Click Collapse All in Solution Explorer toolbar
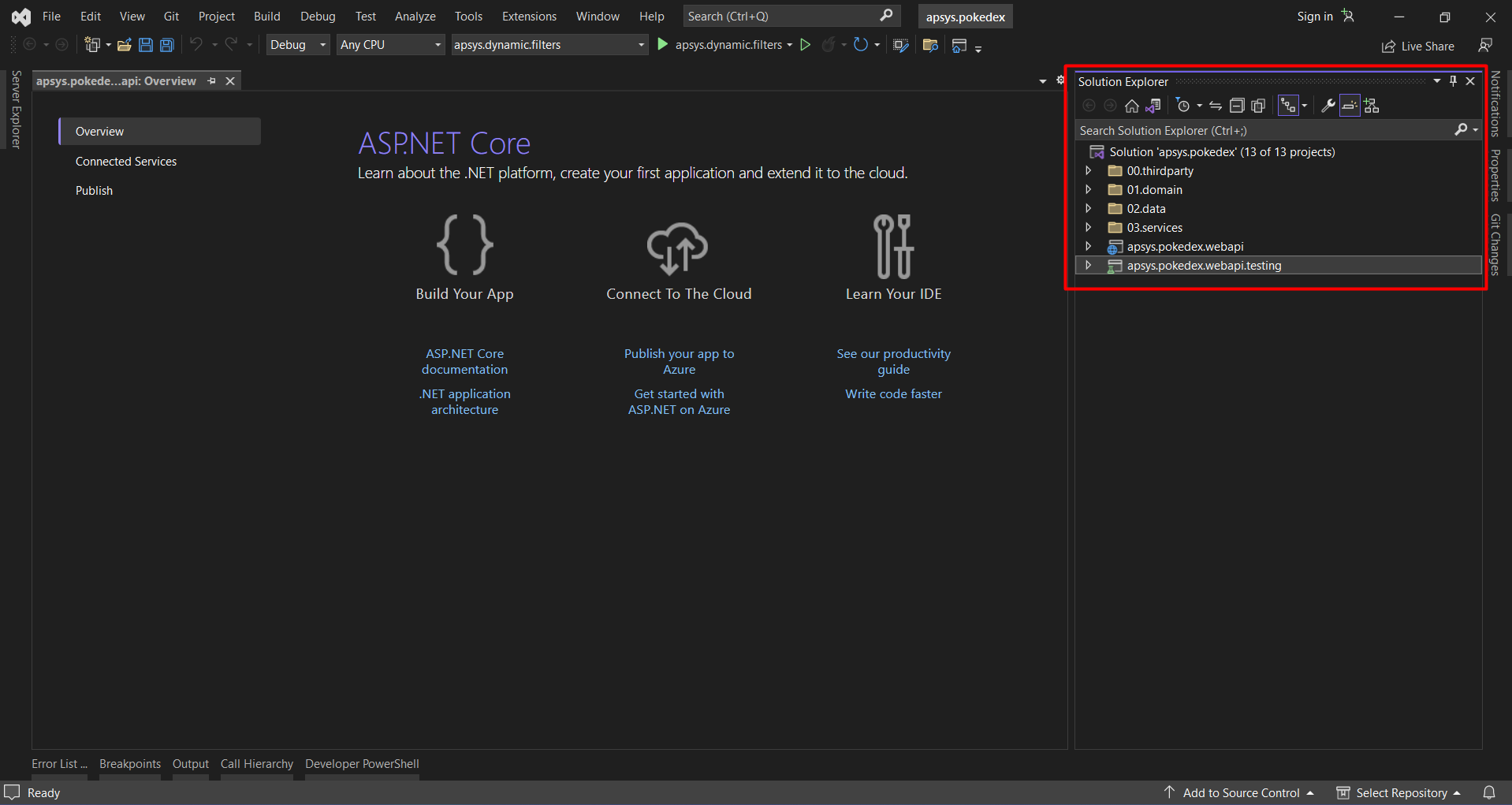The image size is (1512, 805). [x=1237, y=106]
